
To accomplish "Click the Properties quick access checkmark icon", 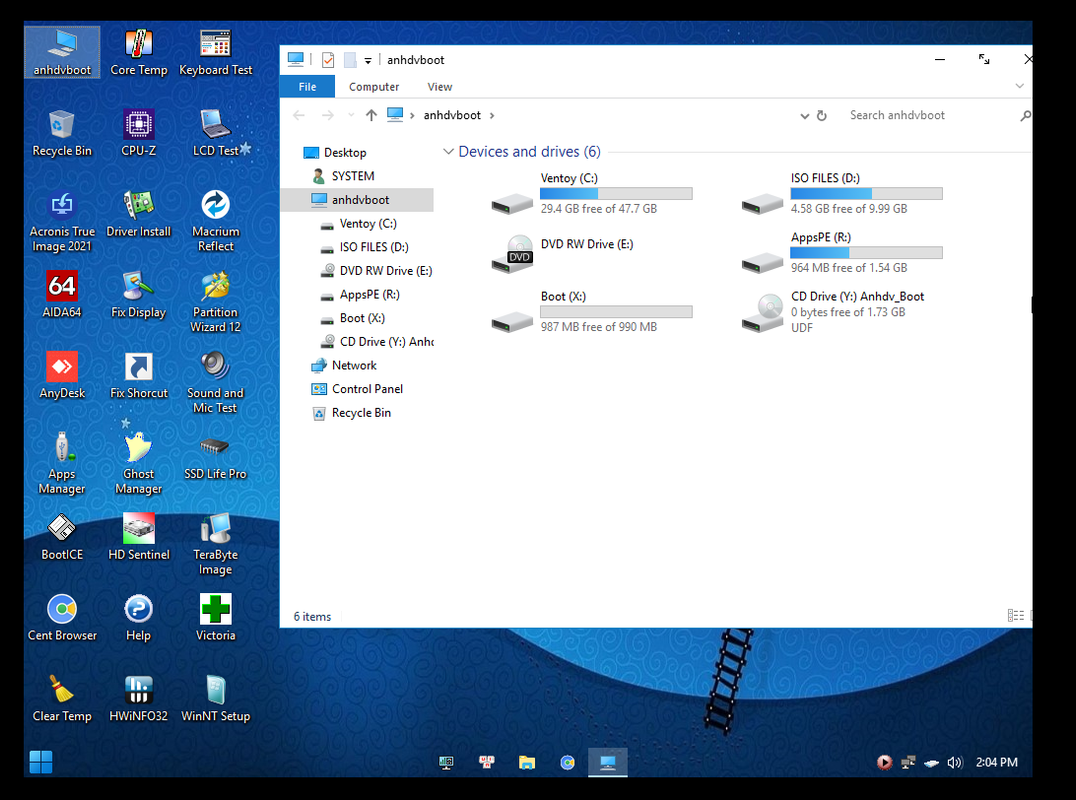I will pos(328,60).
